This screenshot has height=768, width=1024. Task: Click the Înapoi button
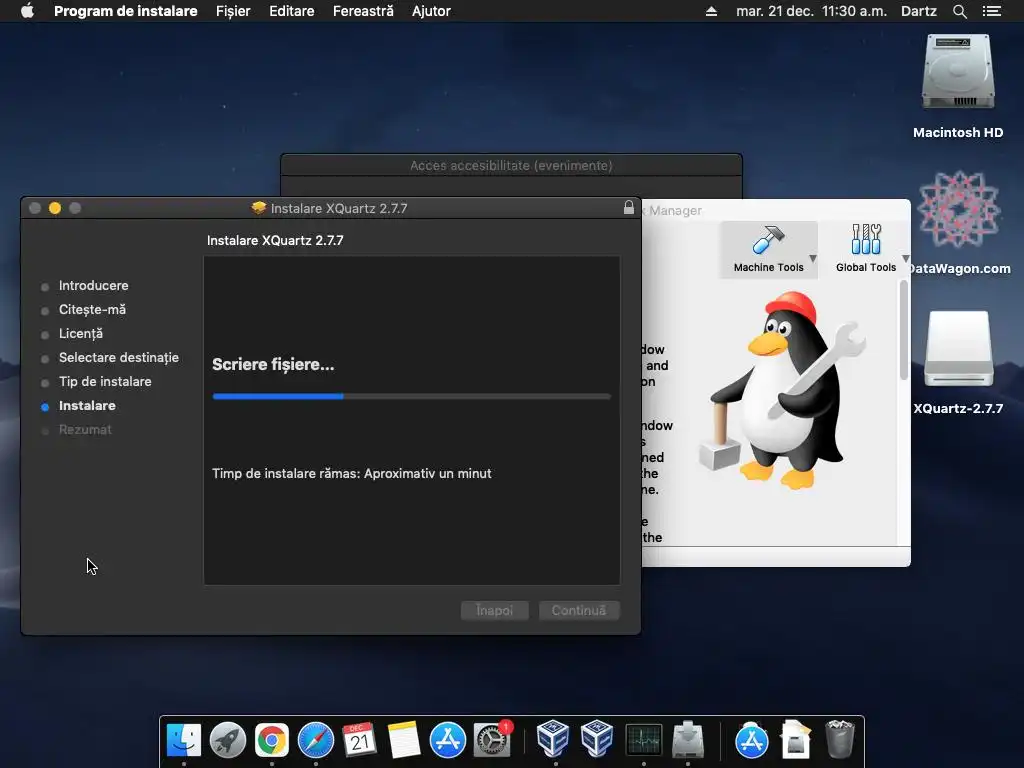(x=494, y=611)
